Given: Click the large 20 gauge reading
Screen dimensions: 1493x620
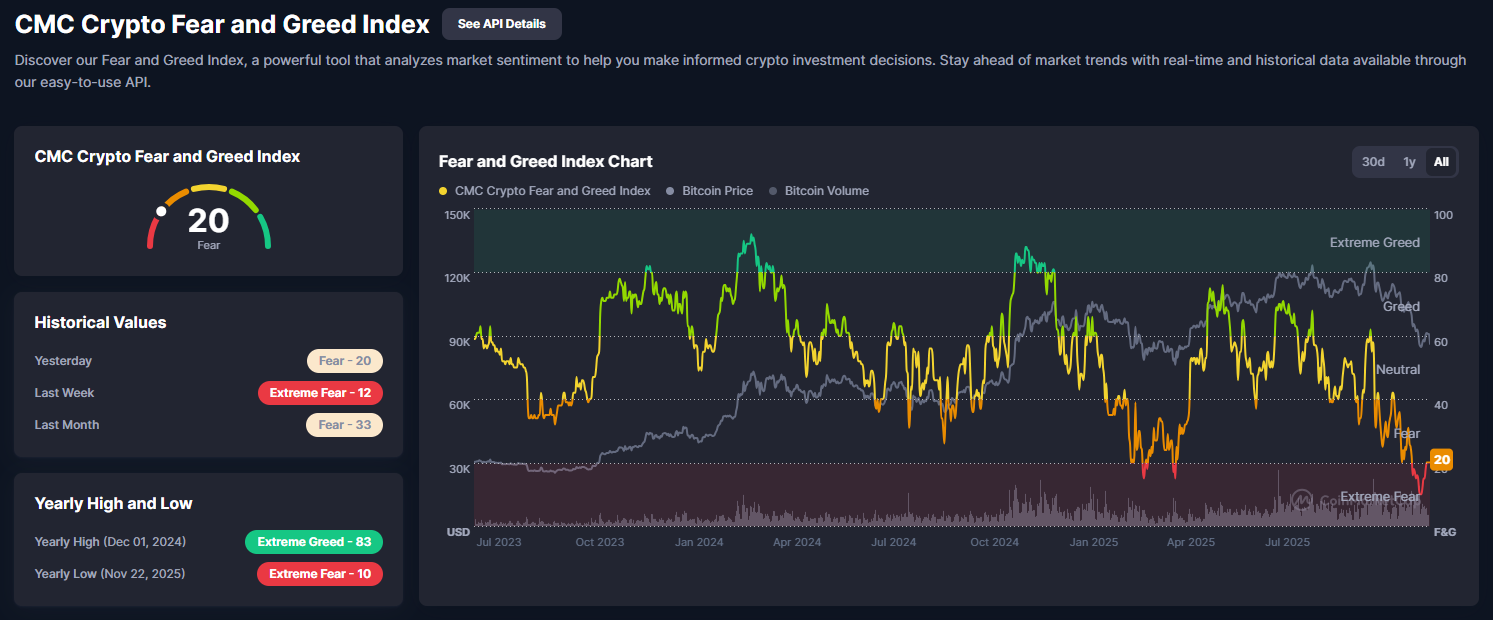Looking at the screenshot, I should coord(208,220).
